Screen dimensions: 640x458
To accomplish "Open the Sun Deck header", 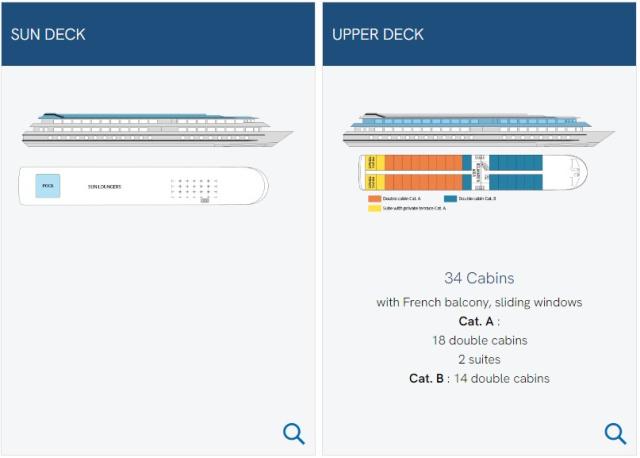I will (158, 34).
